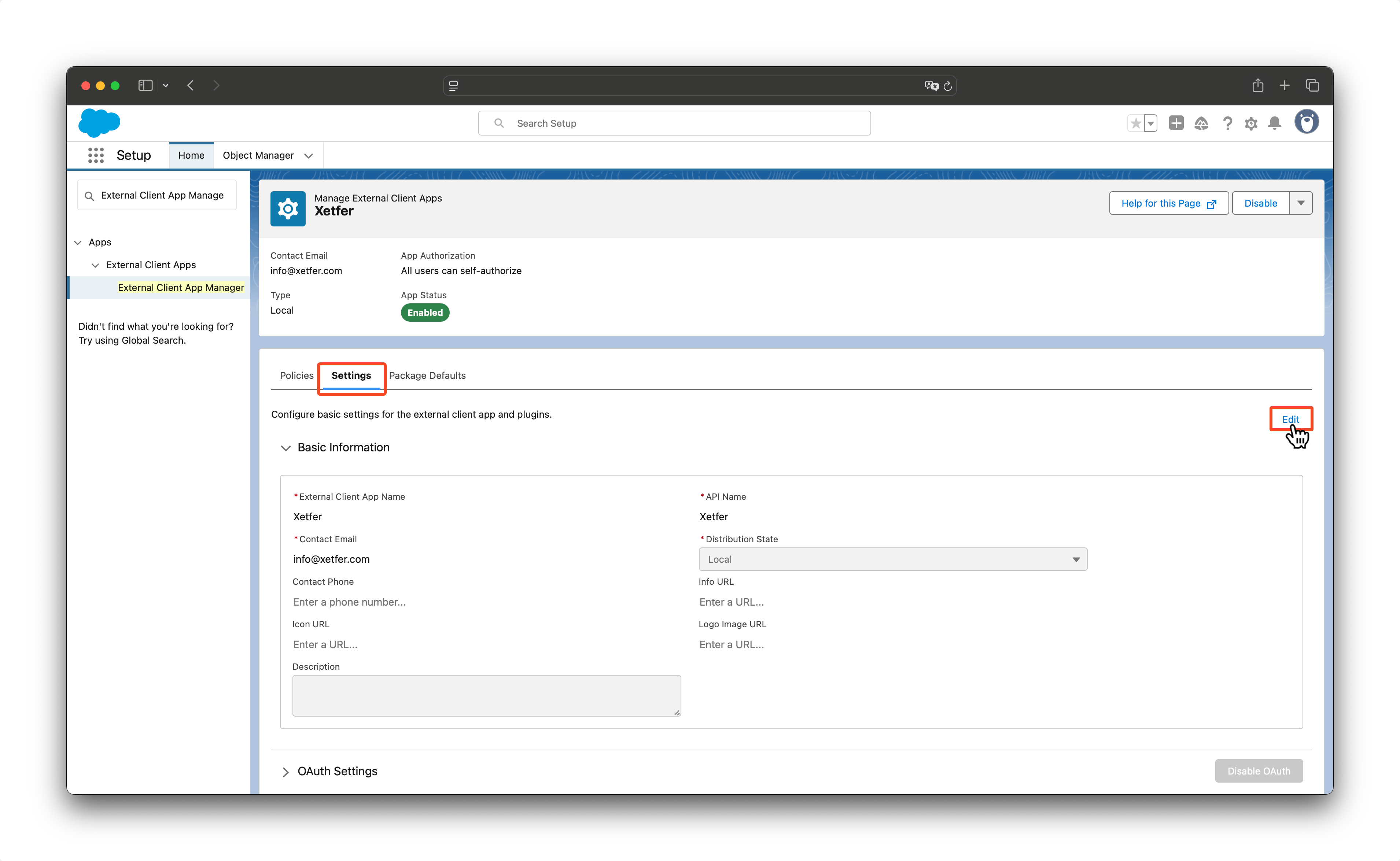
Task: Click the Edit link
Action: pyautogui.click(x=1290, y=419)
